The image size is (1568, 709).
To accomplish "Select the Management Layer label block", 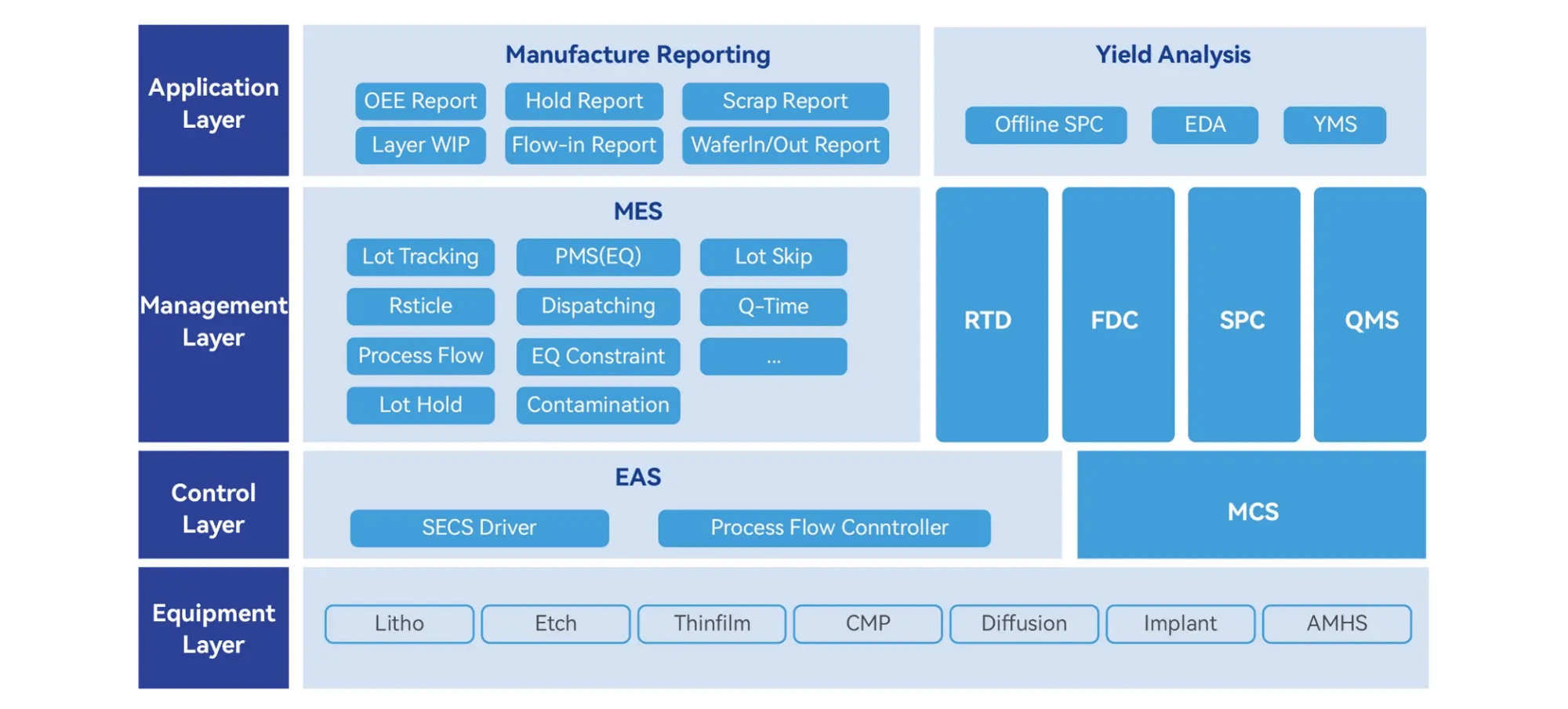I will pos(213,314).
